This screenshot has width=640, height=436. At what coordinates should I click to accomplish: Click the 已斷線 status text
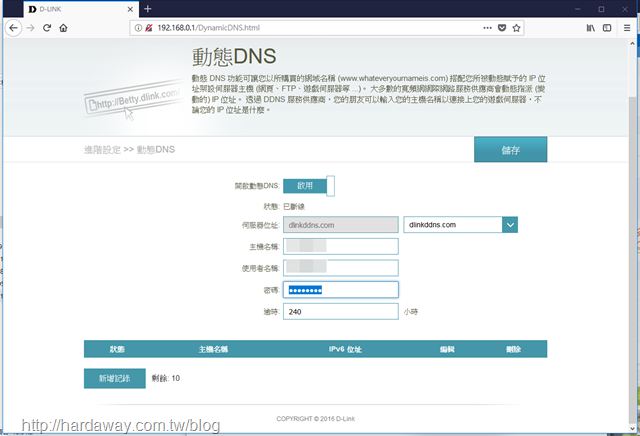294,207
